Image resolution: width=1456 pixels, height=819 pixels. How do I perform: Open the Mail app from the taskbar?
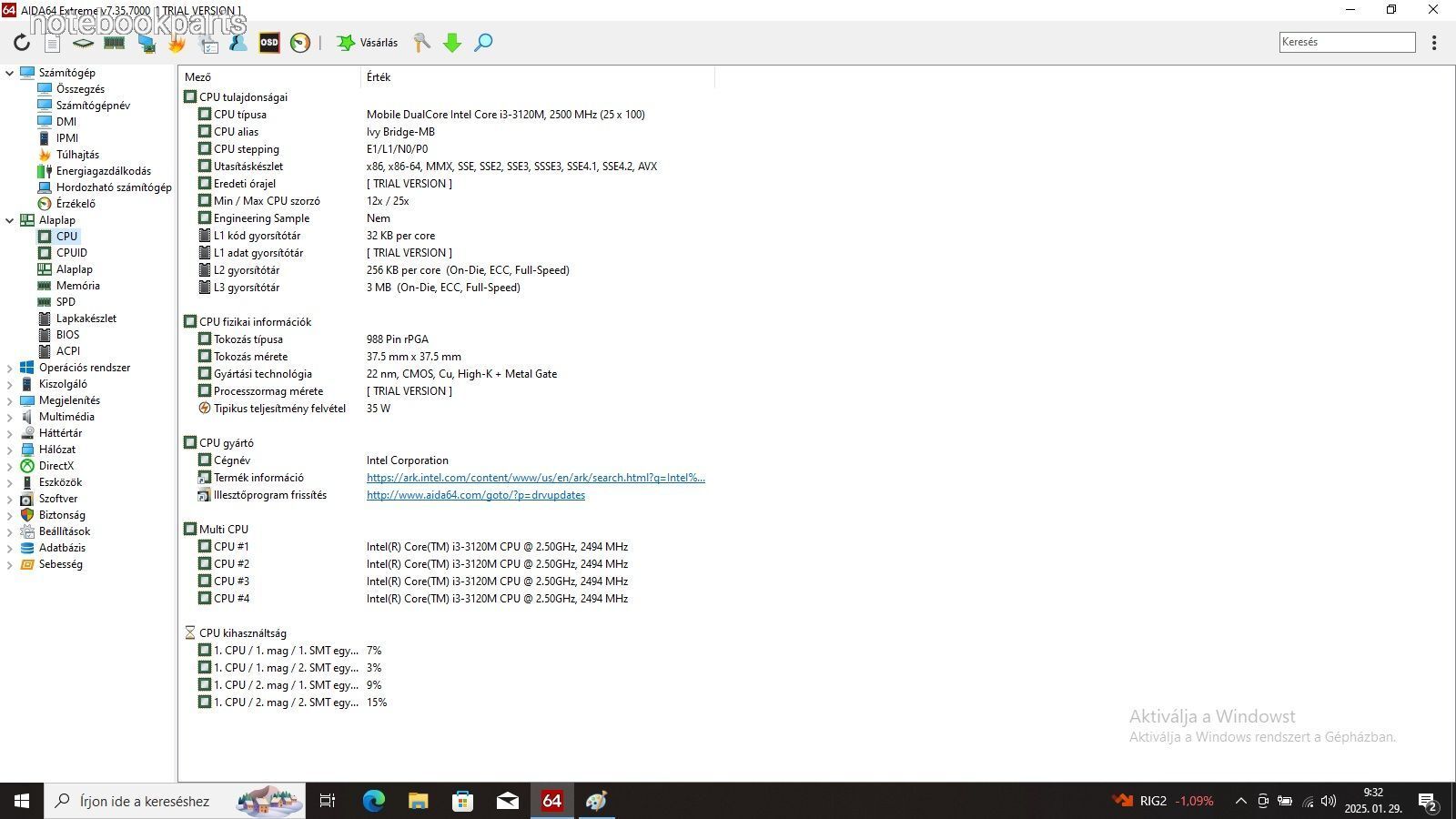507,801
